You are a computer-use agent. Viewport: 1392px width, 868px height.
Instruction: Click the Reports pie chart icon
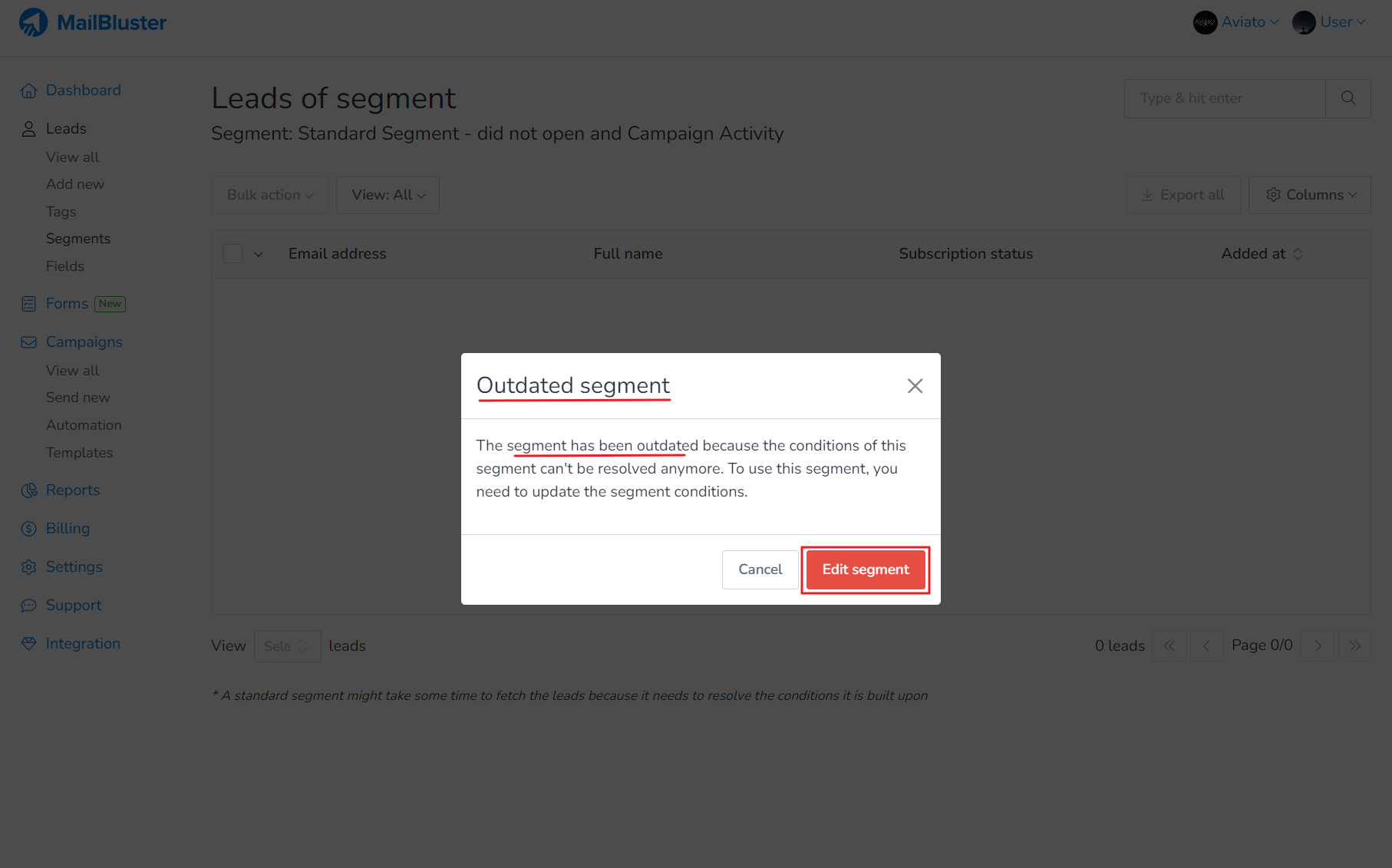tap(29, 490)
